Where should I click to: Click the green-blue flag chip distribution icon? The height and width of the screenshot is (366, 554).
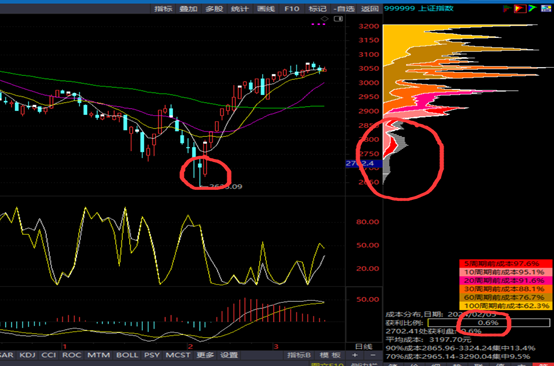click(532, 8)
